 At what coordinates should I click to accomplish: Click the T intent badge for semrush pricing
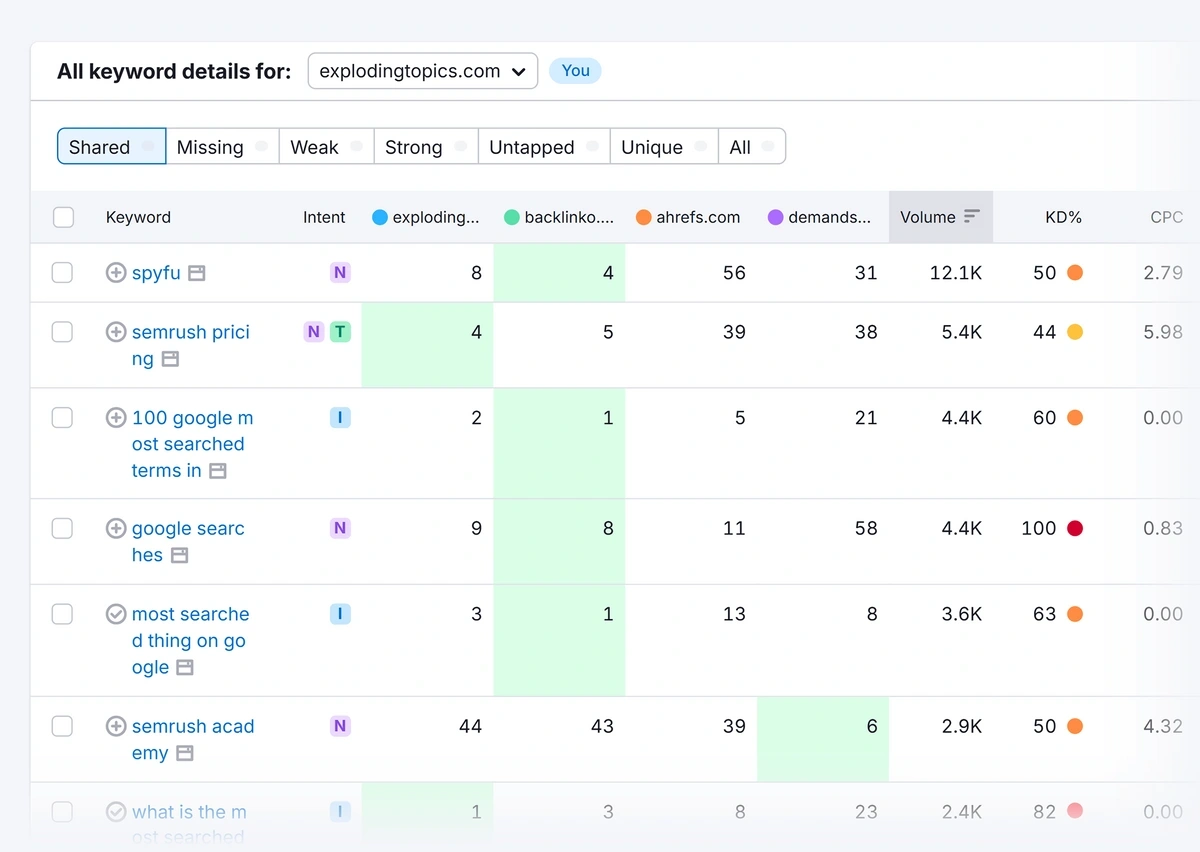pos(340,332)
